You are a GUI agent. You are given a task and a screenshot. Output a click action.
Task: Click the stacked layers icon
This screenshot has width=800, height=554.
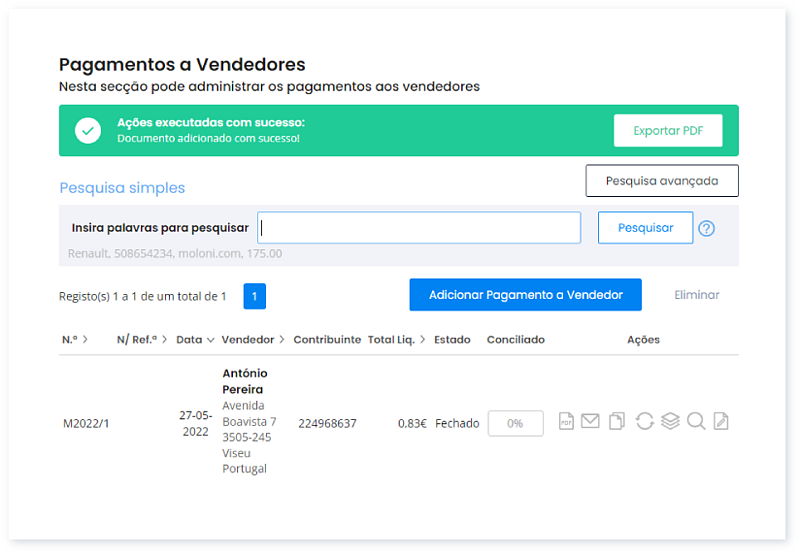click(x=670, y=422)
